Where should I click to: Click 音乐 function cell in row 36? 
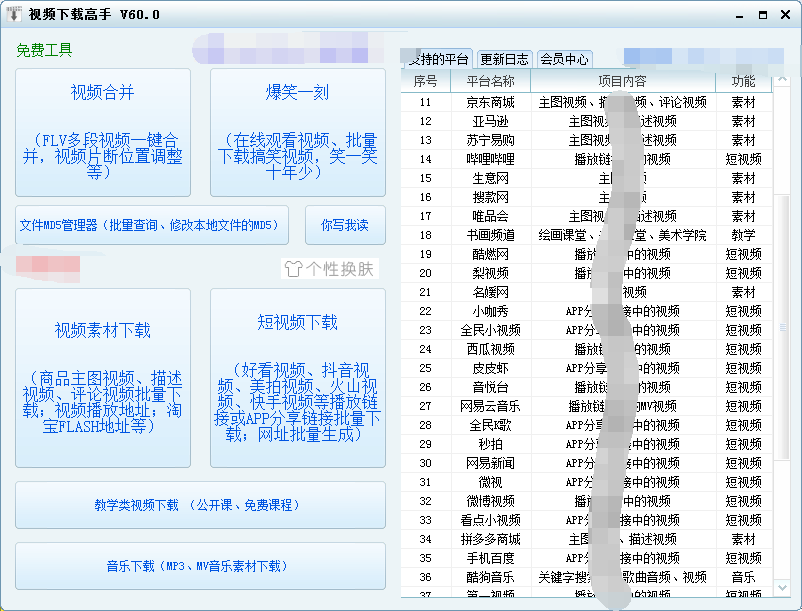pos(744,577)
